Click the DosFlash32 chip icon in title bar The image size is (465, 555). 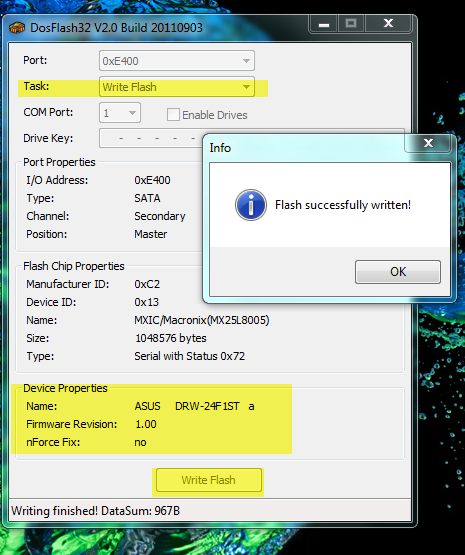coord(17,28)
